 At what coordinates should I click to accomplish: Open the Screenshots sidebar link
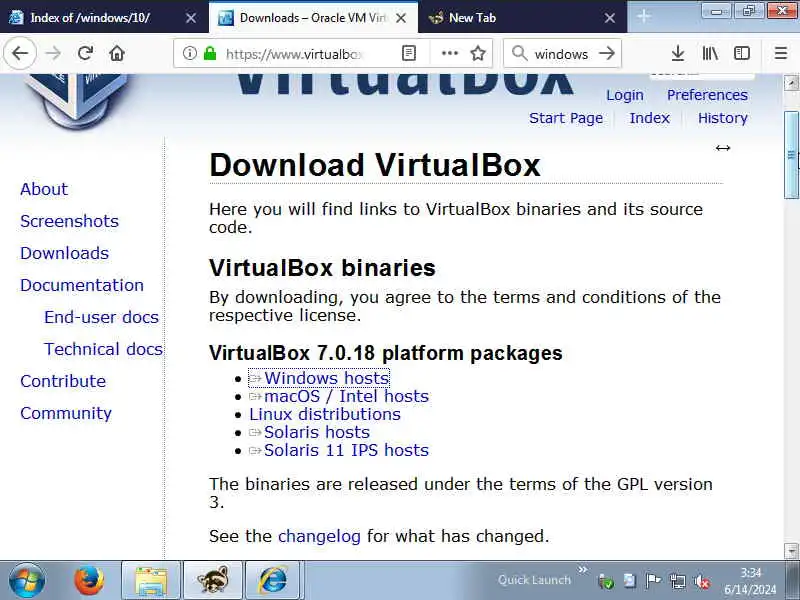(69, 221)
